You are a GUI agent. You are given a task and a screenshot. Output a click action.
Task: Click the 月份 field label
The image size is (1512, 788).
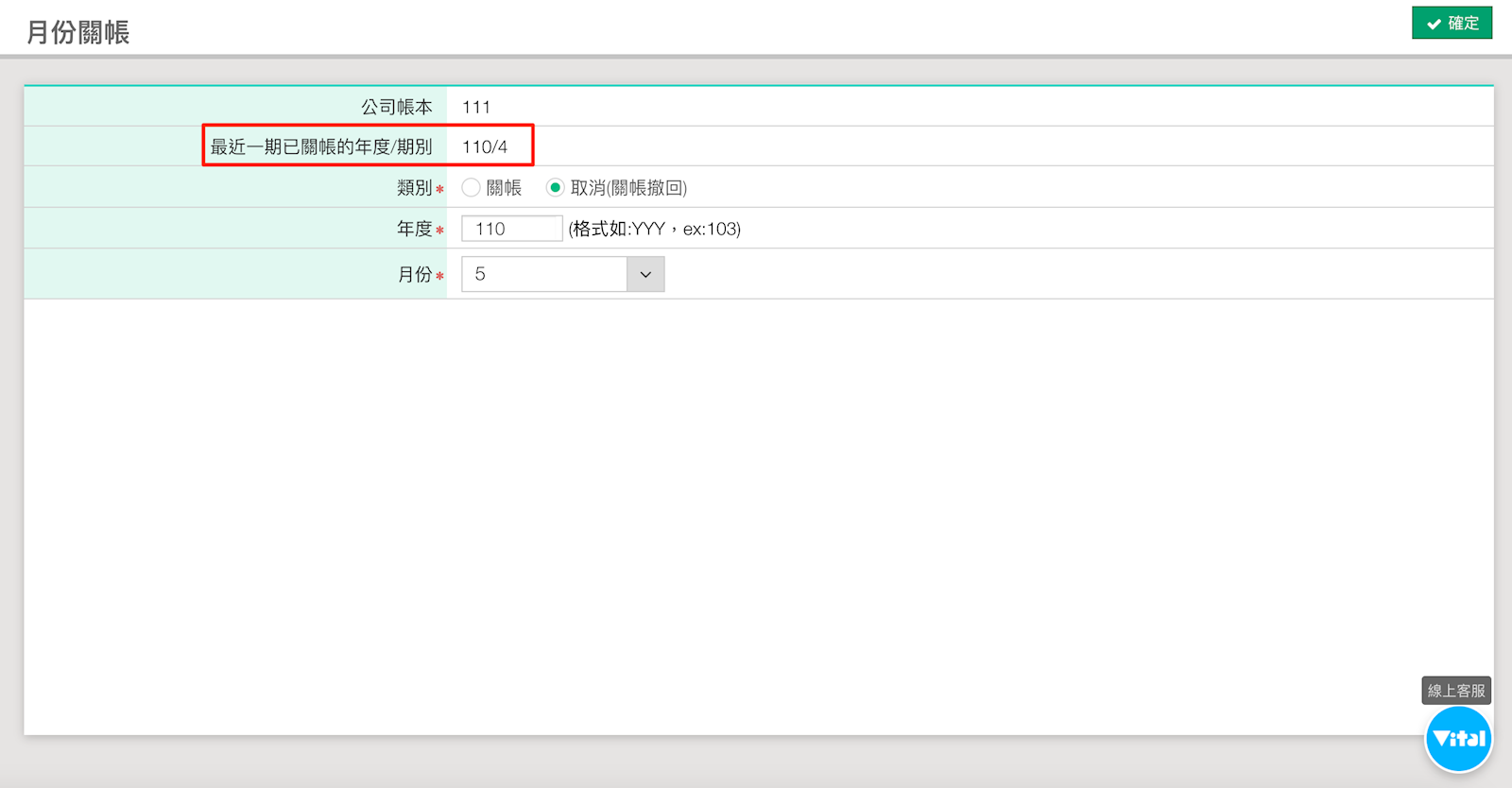(x=414, y=274)
